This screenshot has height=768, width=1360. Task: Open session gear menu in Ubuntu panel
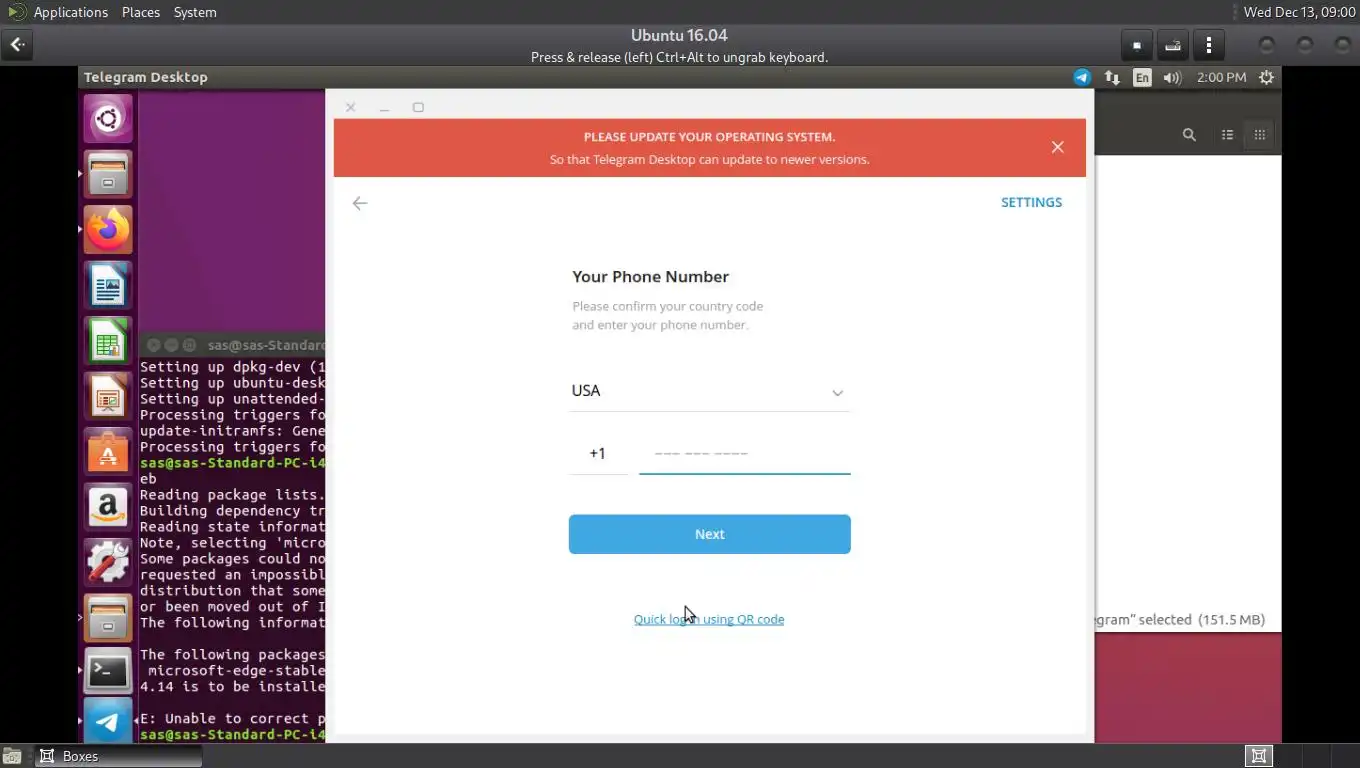coord(1266,77)
